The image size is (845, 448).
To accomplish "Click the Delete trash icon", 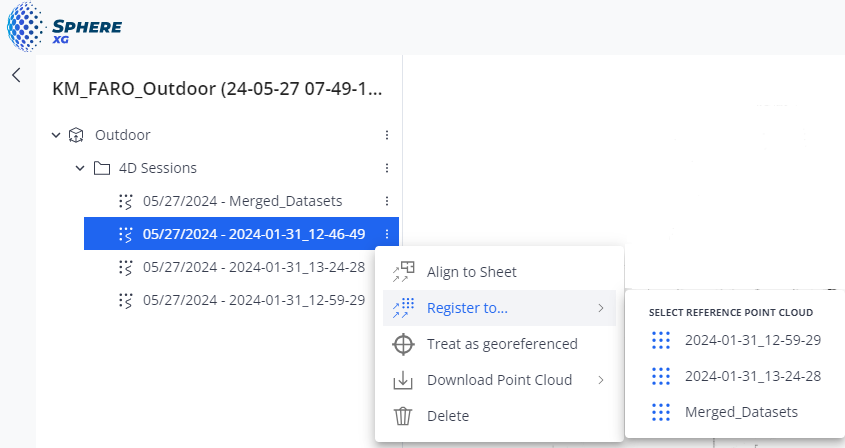I will [x=403, y=416].
